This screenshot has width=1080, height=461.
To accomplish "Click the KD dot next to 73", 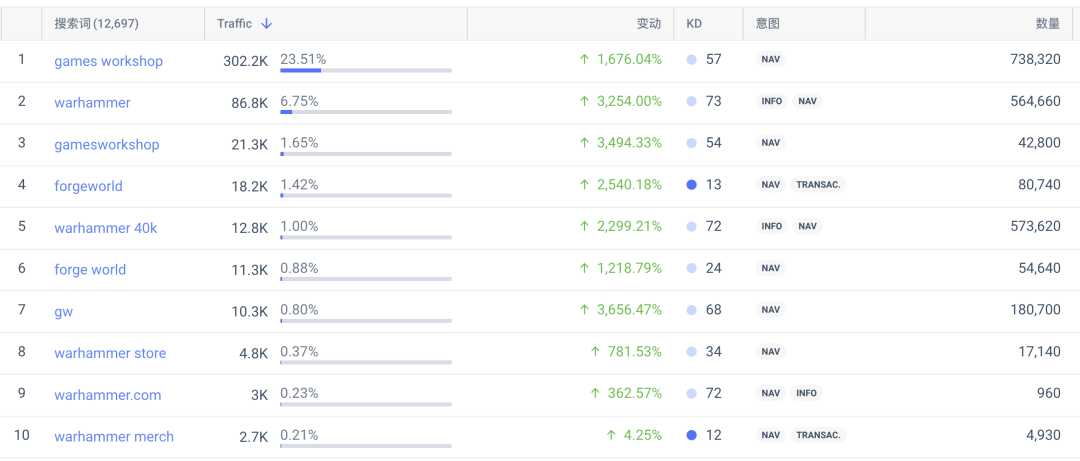I will point(692,102).
